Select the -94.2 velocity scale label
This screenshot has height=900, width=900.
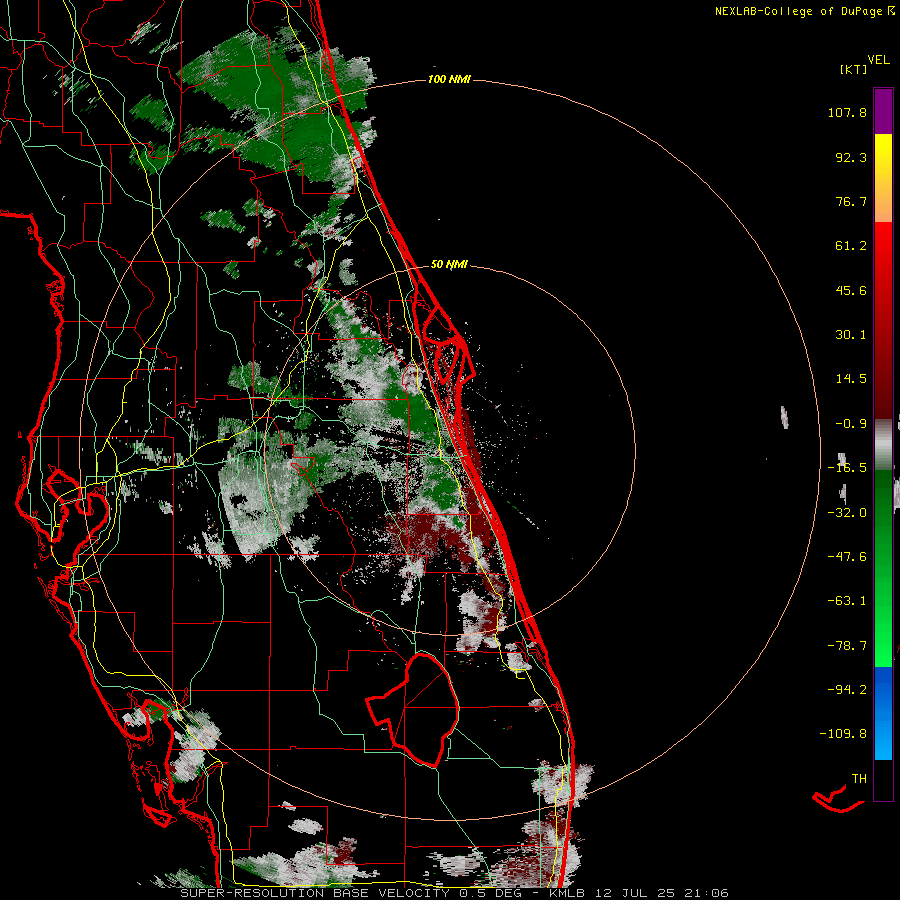[x=847, y=690]
